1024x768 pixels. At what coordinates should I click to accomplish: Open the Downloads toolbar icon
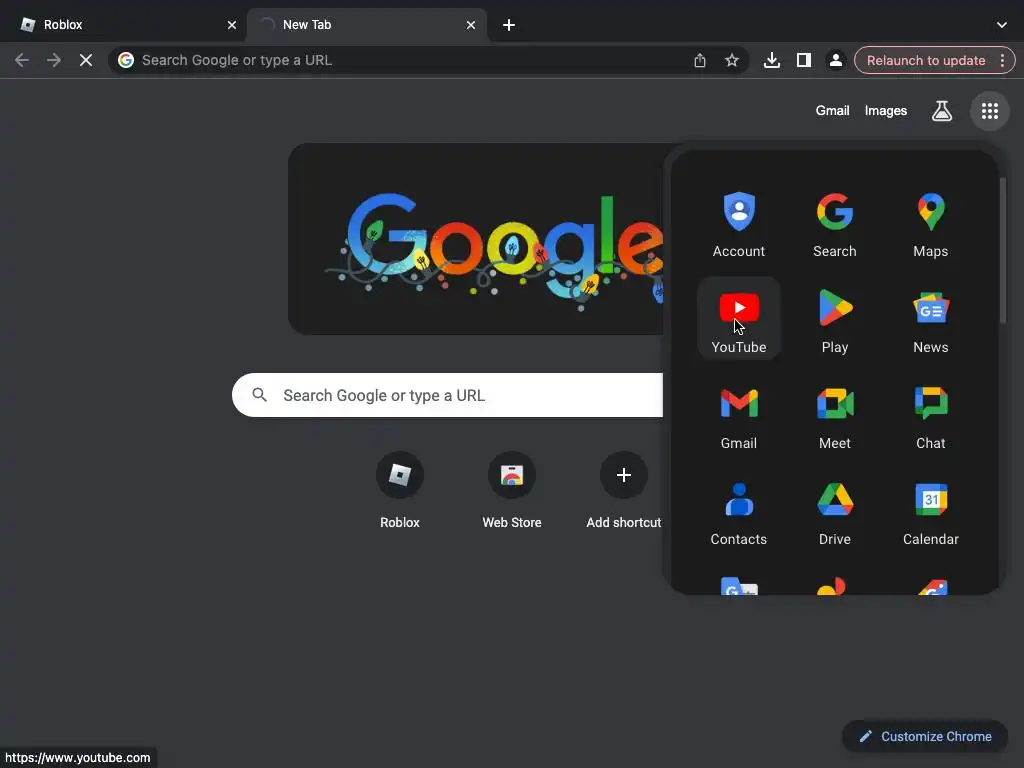click(x=771, y=60)
